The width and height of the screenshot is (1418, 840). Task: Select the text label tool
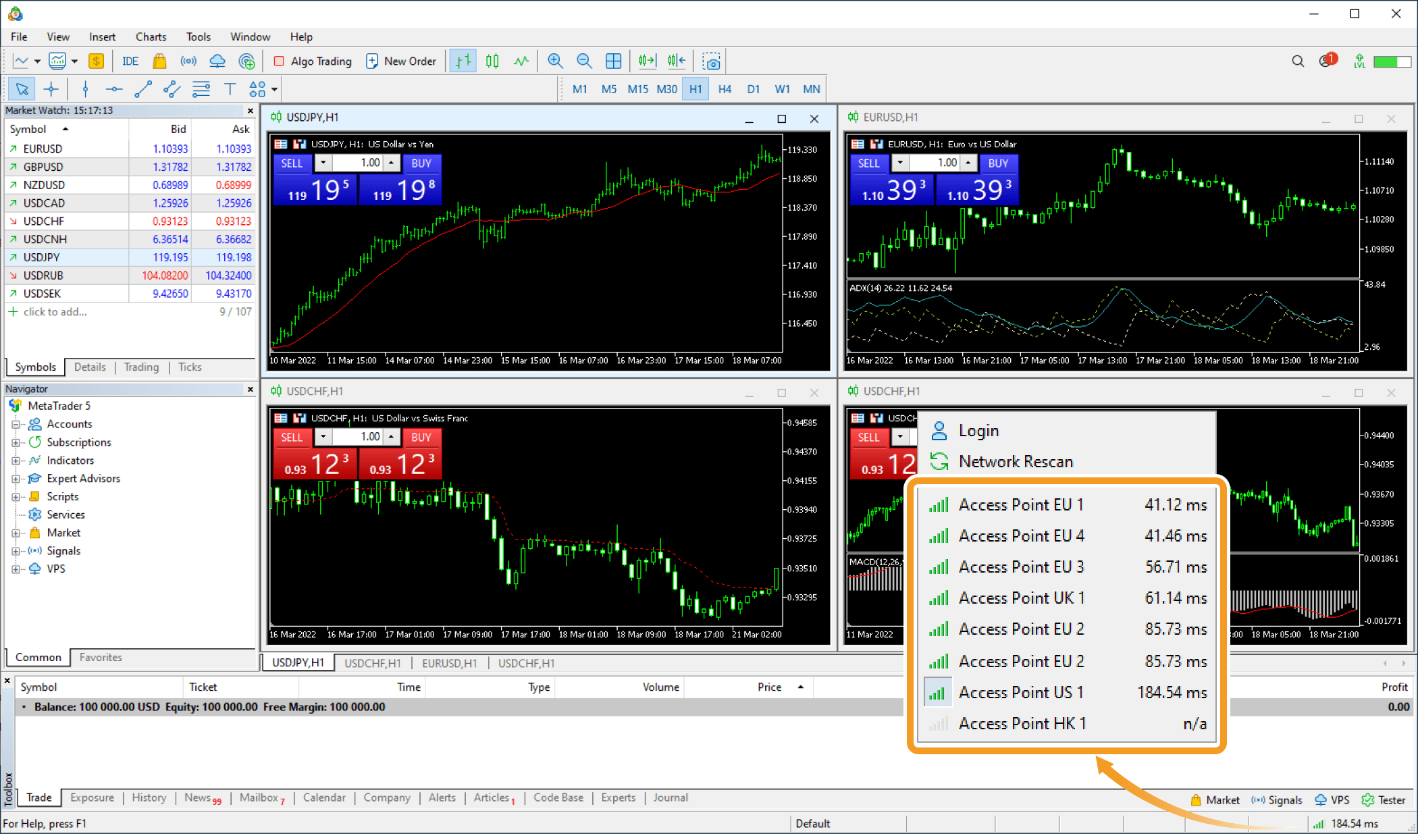point(230,89)
